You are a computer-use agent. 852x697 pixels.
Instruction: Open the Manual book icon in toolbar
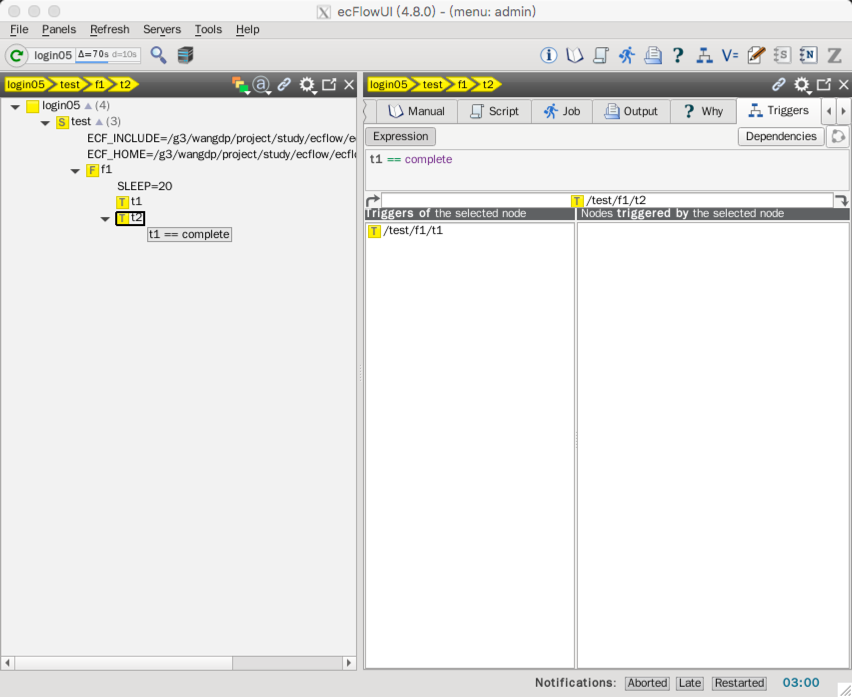click(574, 55)
